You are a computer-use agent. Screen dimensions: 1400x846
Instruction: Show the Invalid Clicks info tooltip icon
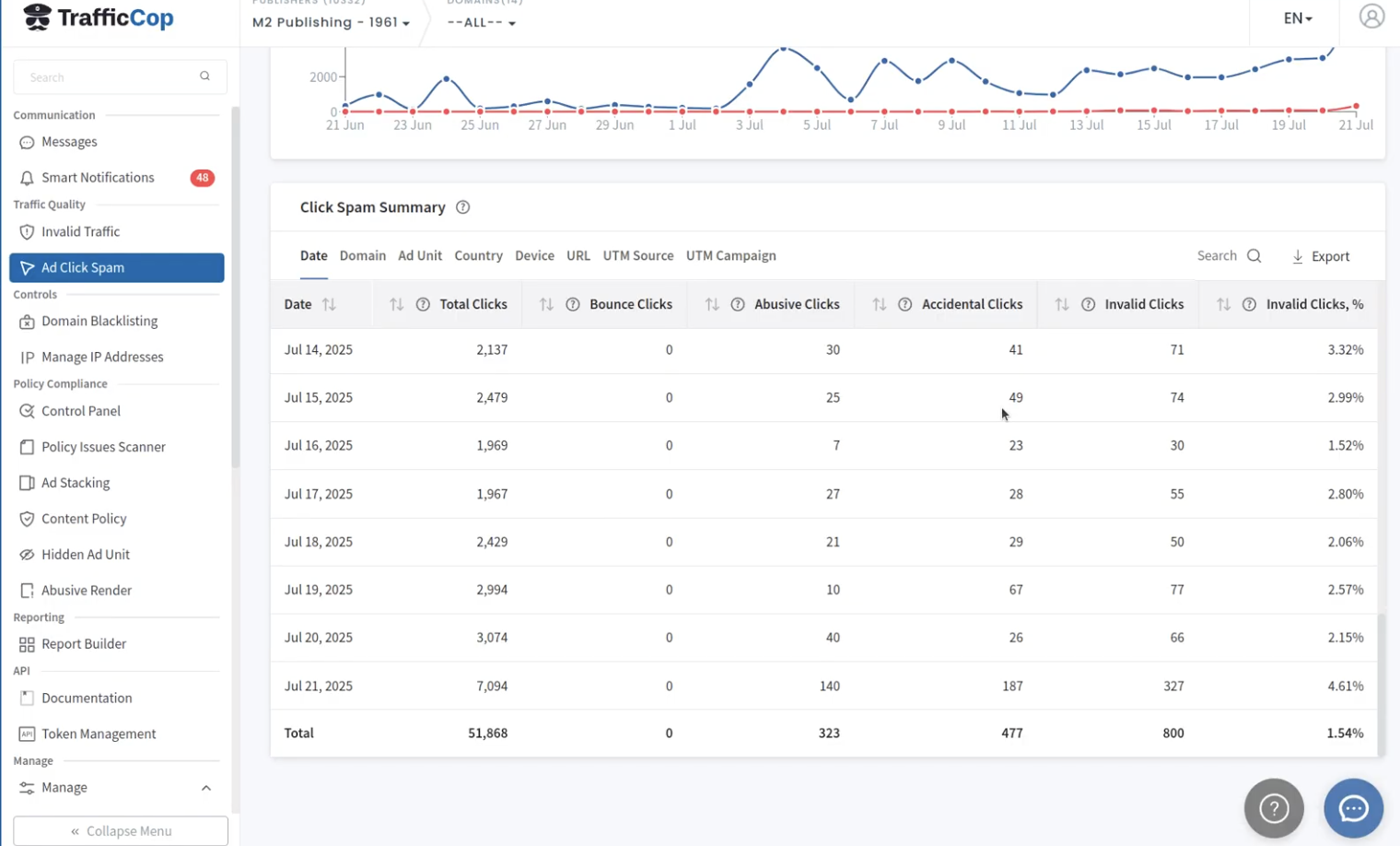1089,304
